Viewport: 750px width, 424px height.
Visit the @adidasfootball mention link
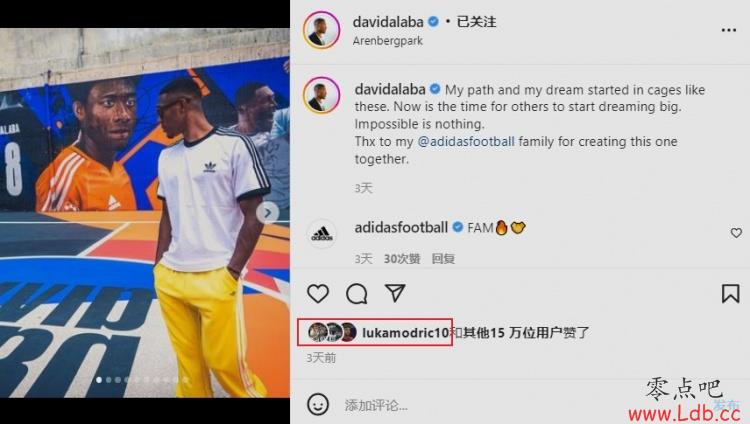[466, 142]
